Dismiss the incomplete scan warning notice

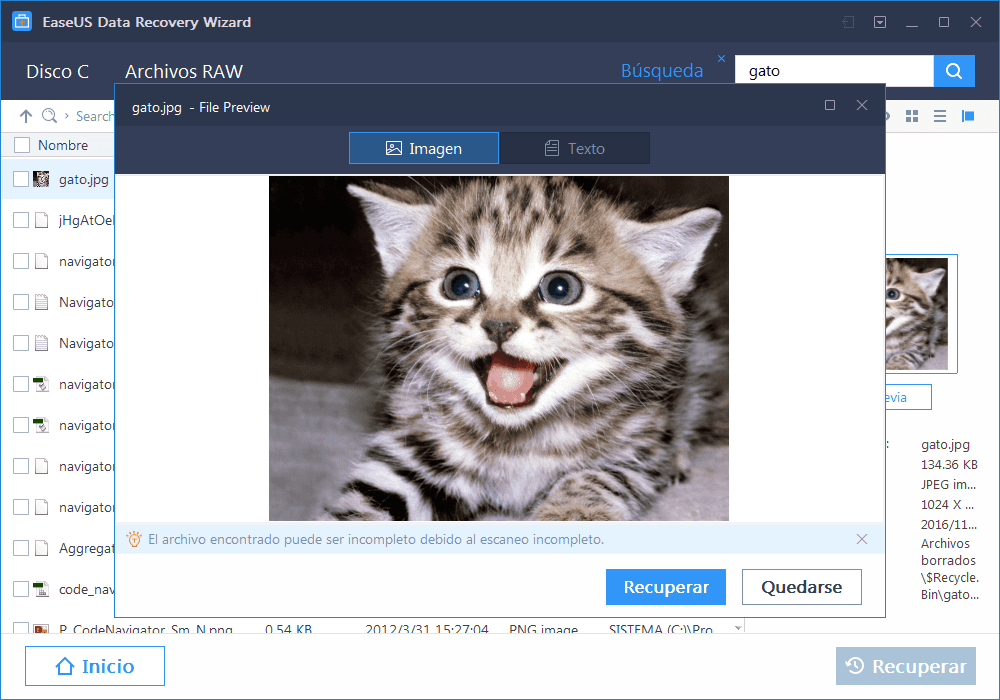pyautogui.click(x=861, y=539)
